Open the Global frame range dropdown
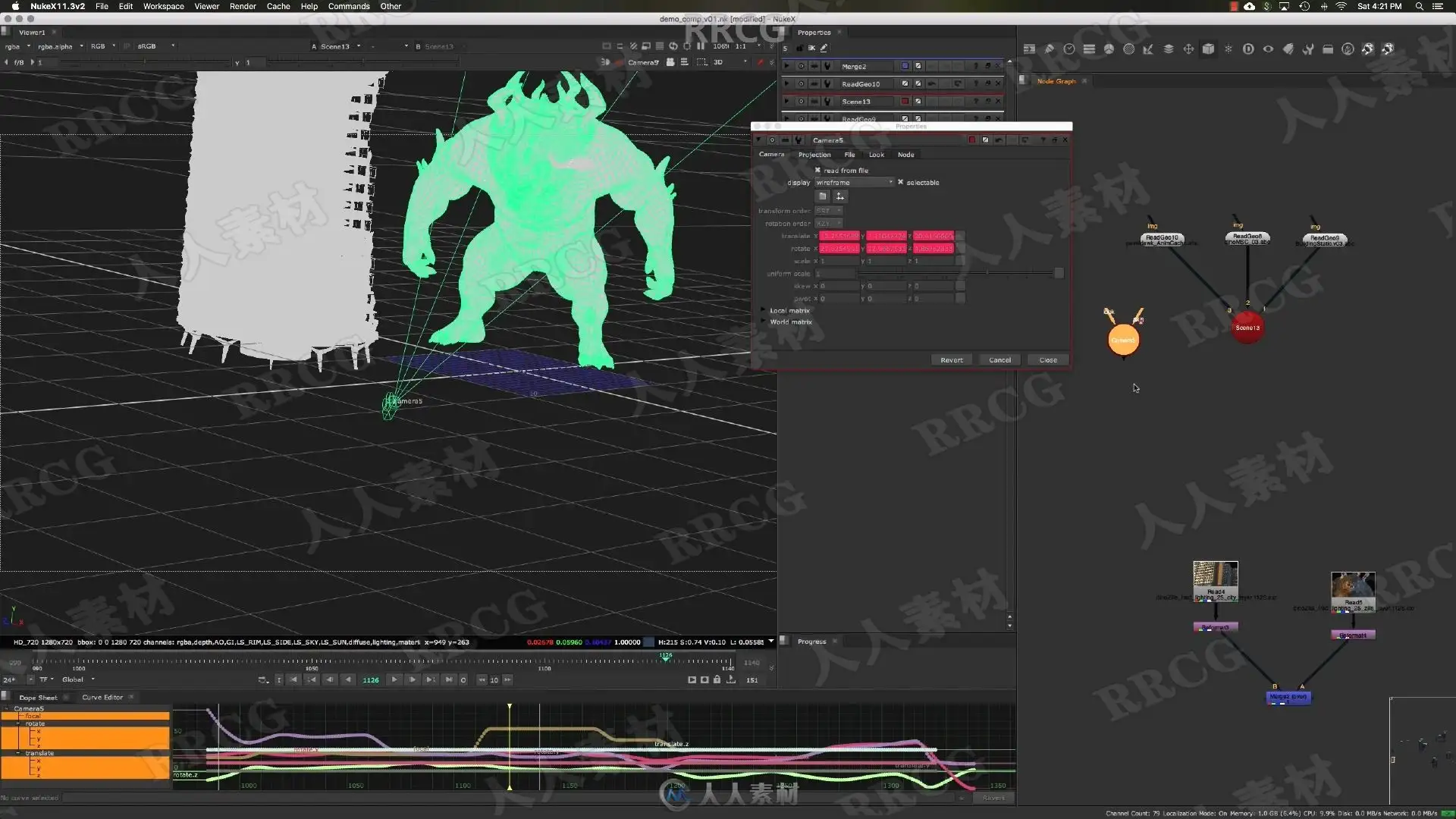This screenshot has width=1456, height=819. pyautogui.click(x=78, y=679)
